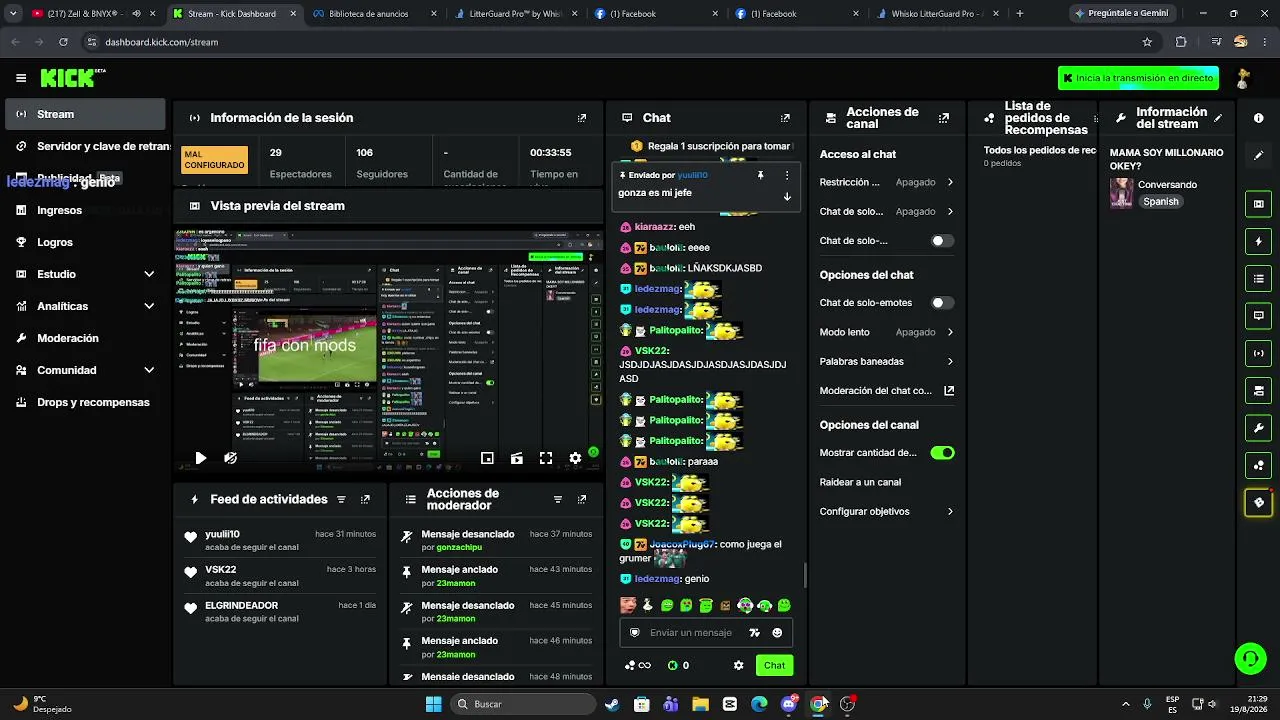Type in the Enviar un mensaje field
Viewport: 1280px width, 720px height.
691,633
